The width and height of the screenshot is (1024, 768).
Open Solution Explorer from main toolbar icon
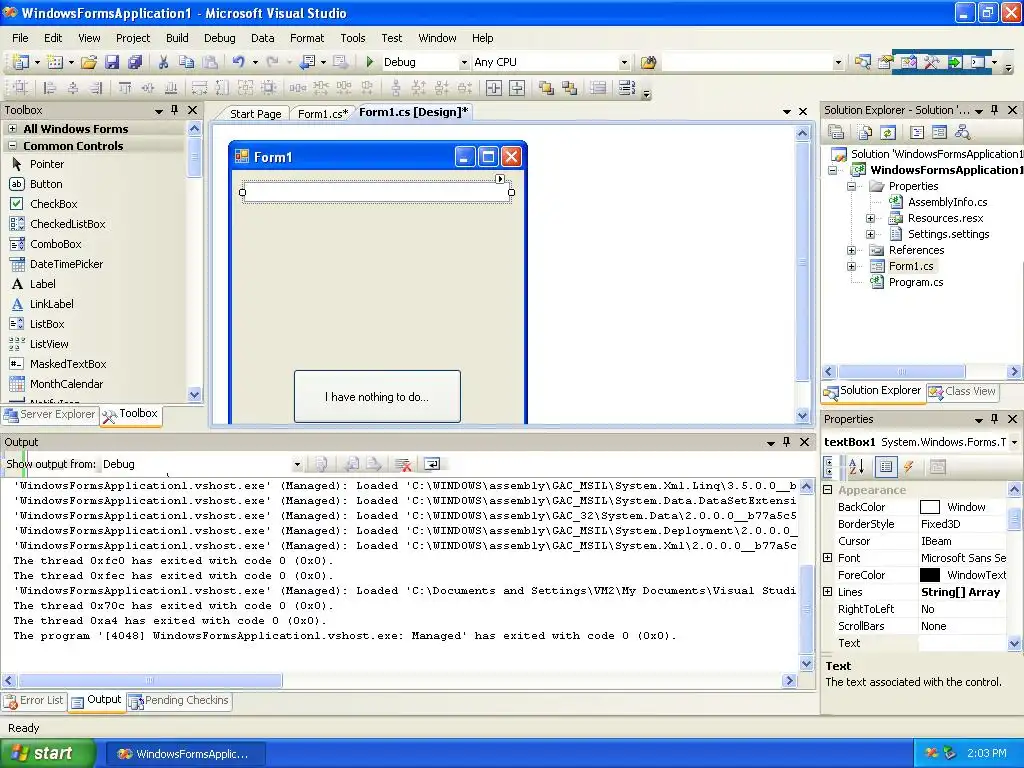point(862,62)
